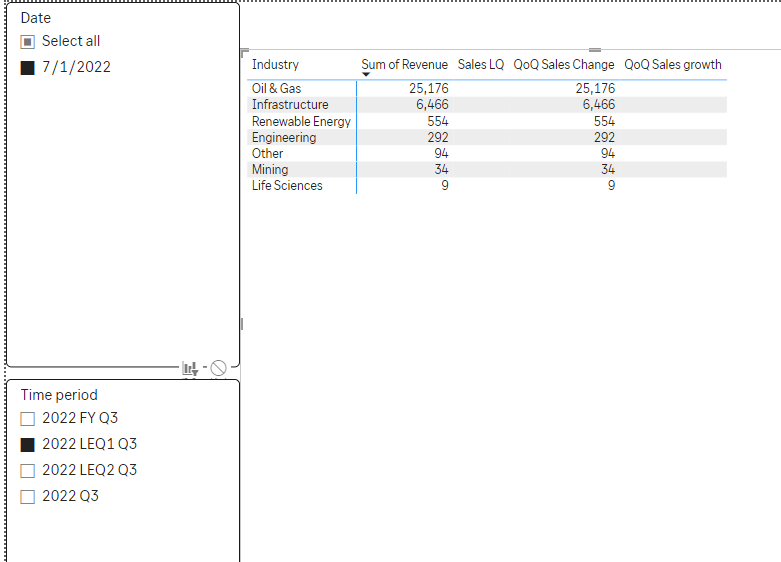Click the 25,176 Sum of Revenue cell

tap(429, 89)
